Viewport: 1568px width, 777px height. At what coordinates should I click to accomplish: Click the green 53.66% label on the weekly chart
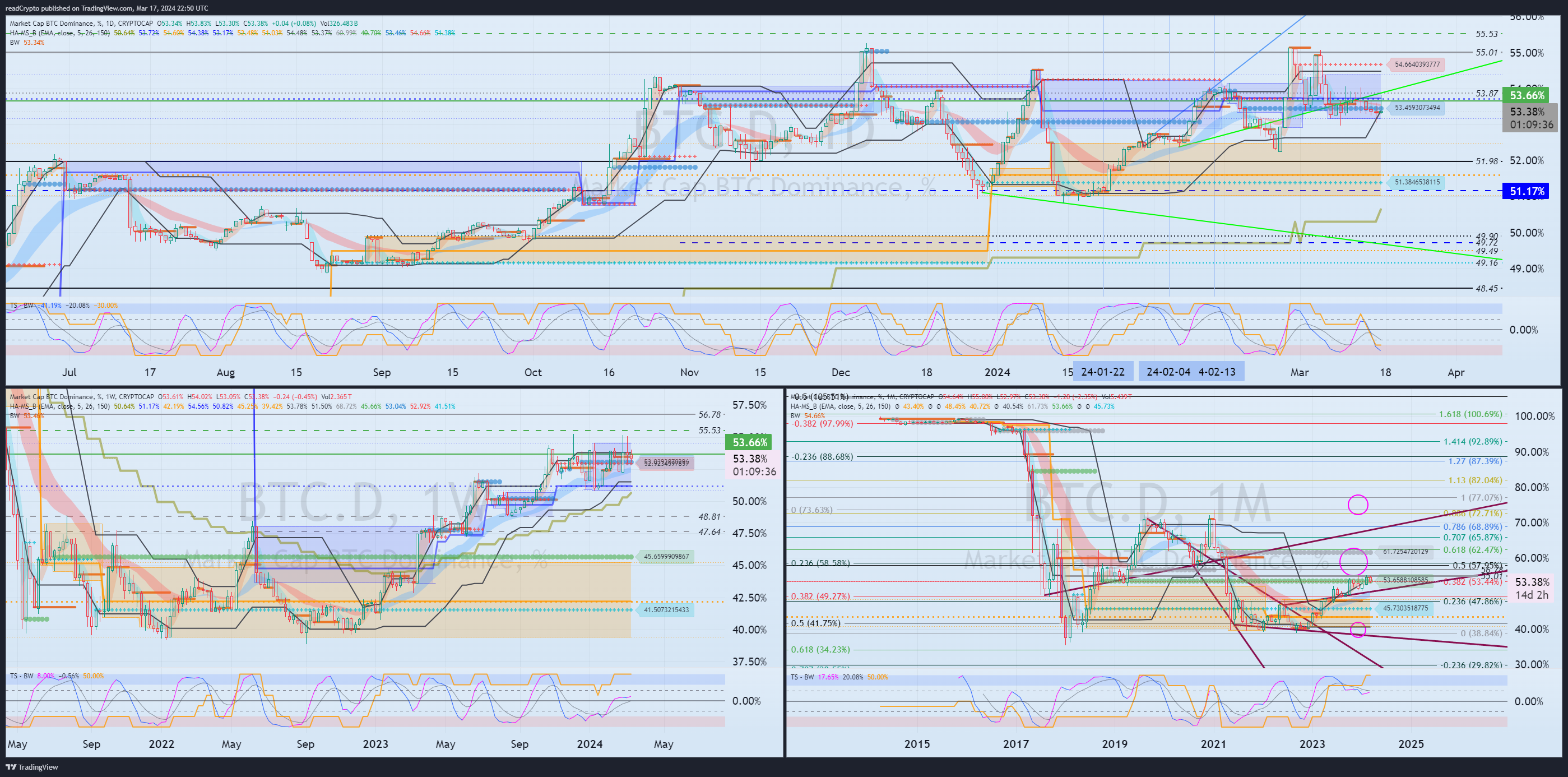tap(750, 442)
